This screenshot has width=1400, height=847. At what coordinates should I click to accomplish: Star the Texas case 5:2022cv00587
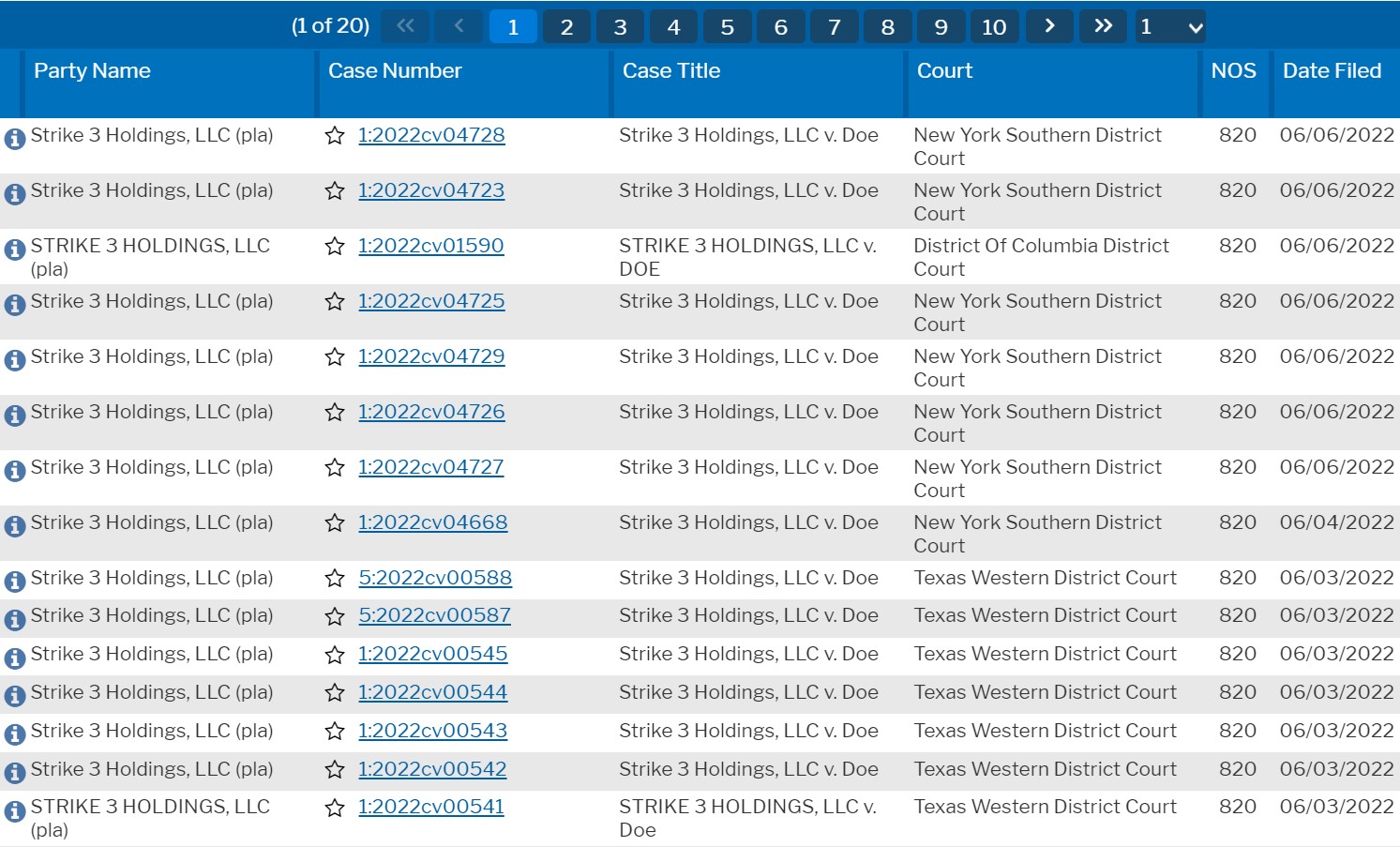tap(335, 616)
